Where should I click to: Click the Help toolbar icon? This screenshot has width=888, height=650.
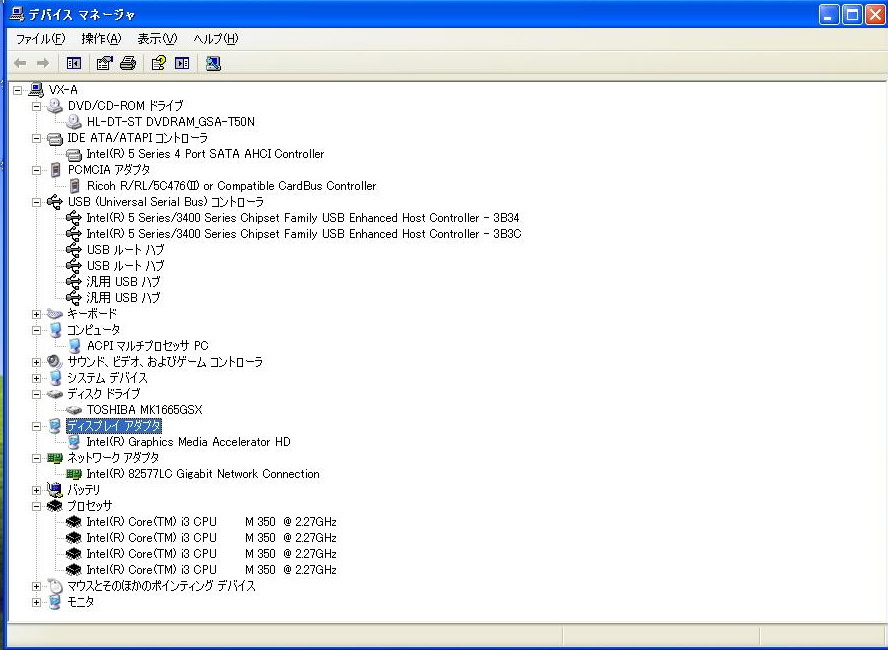pos(159,63)
